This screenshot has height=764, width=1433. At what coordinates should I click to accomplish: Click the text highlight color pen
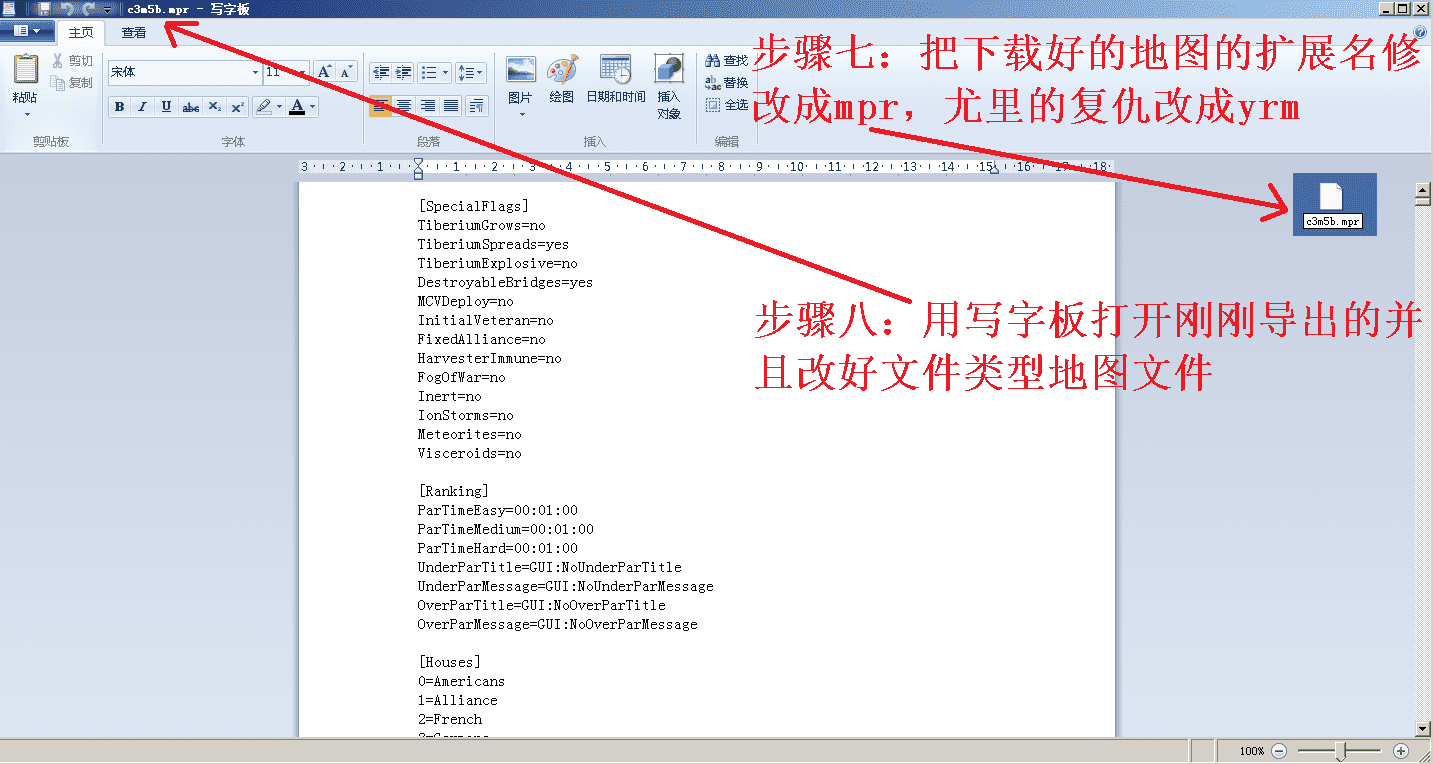click(263, 106)
